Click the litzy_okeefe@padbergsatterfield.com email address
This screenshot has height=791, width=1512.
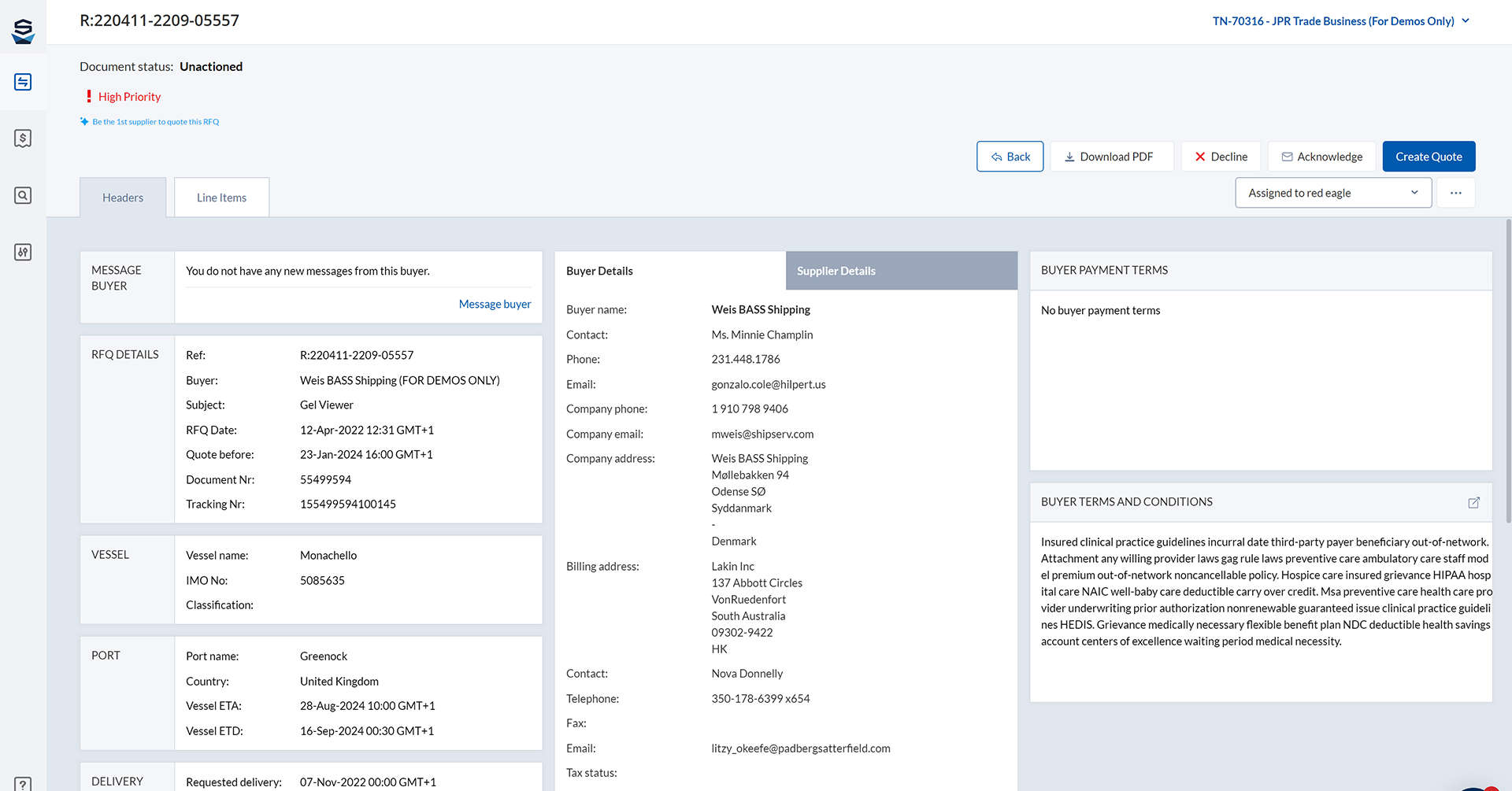pos(801,748)
